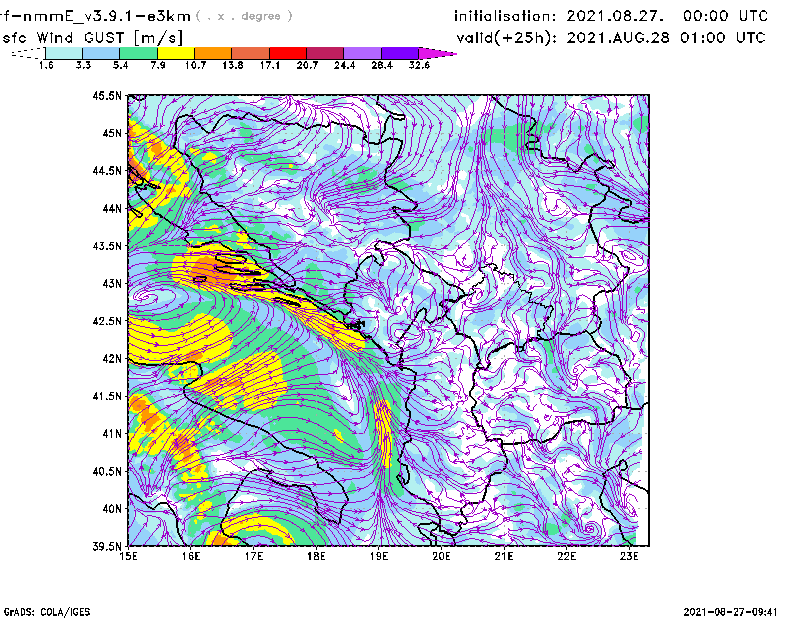The width and height of the screenshot is (800, 618).
Task: Click the orange 10.7–13.8 legend swatch
Action: pyautogui.click(x=213, y=53)
